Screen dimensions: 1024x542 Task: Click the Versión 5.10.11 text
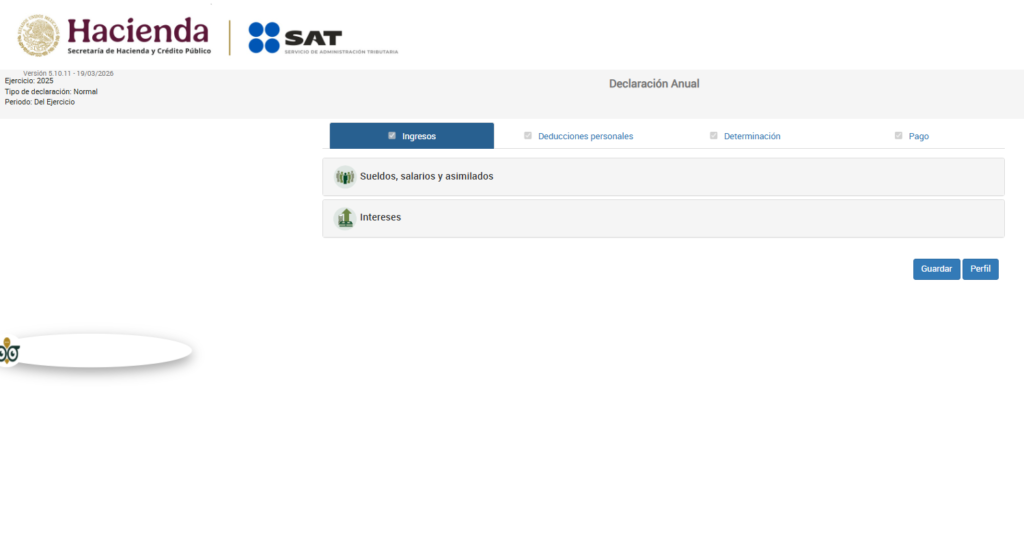click(x=68, y=73)
